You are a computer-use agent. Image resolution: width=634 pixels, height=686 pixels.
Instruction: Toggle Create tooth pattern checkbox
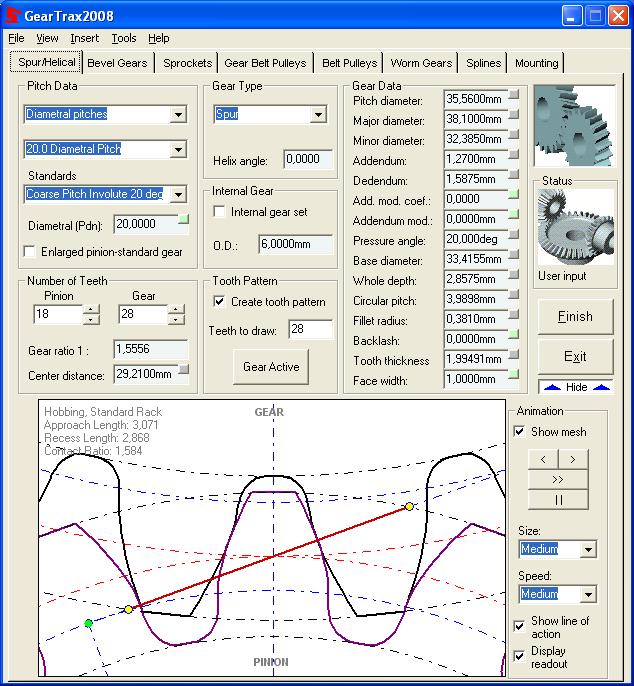tap(219, 301)
